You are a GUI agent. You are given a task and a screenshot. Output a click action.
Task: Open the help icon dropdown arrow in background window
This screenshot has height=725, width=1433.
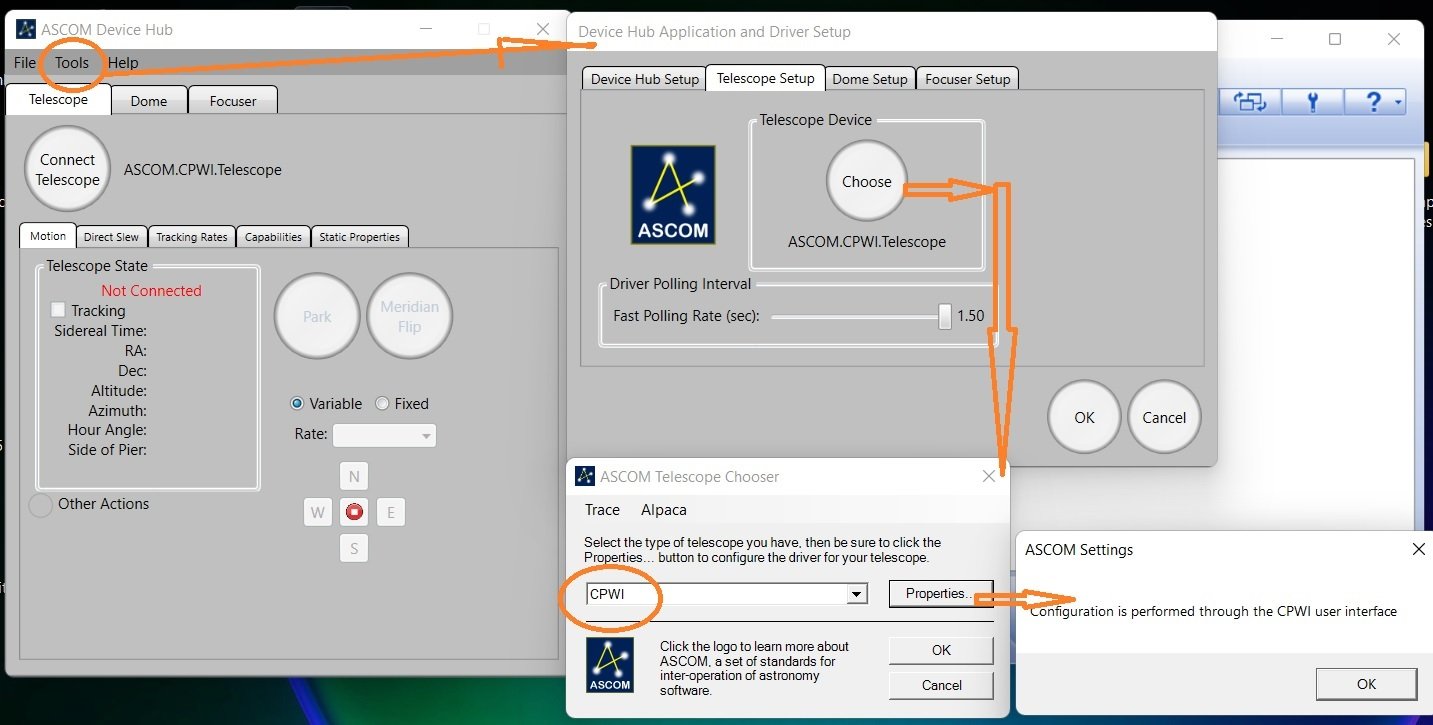[x=1398, y=102]
